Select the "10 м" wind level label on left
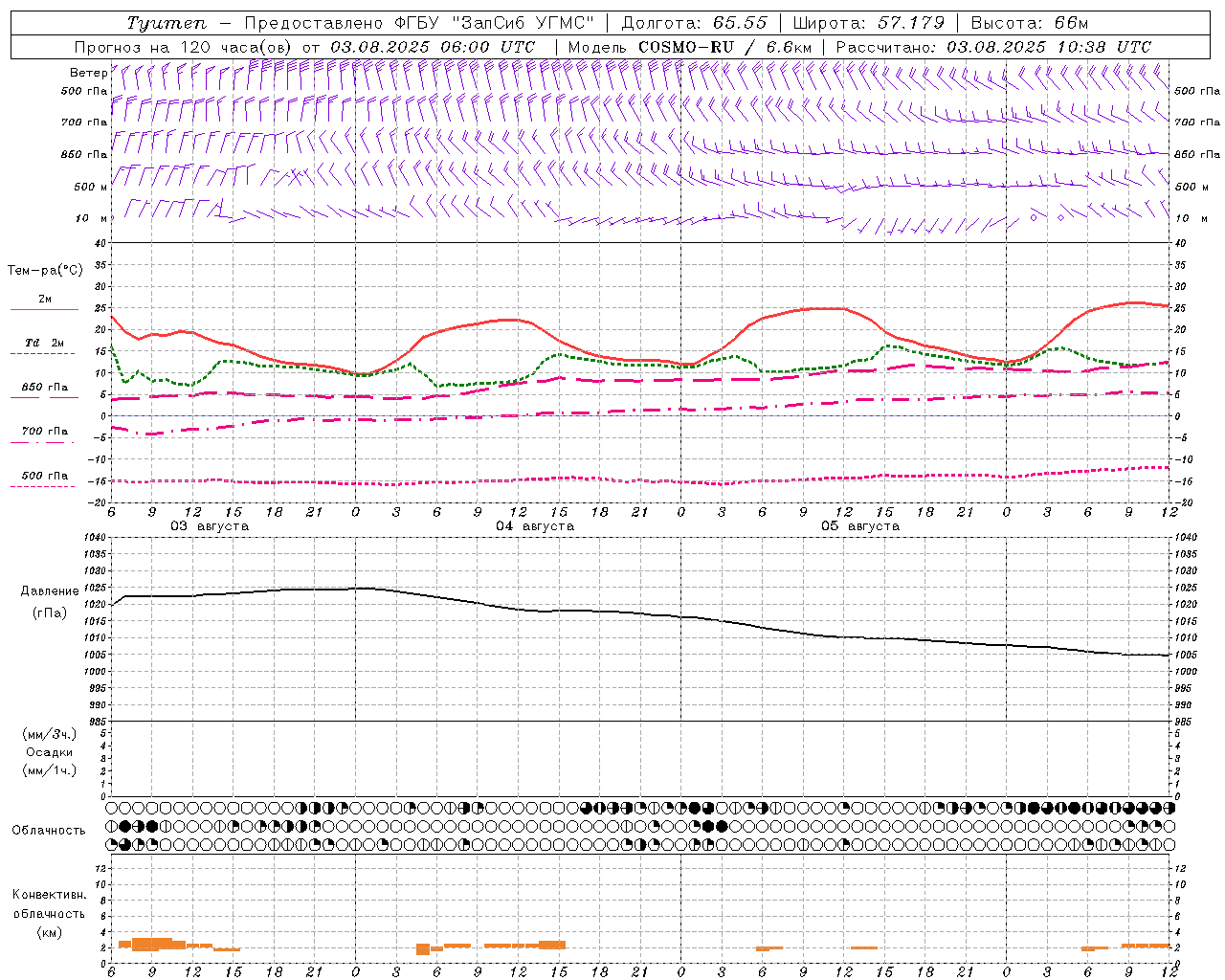Screen dimensions: 1225x980 (x=91, y=218)
